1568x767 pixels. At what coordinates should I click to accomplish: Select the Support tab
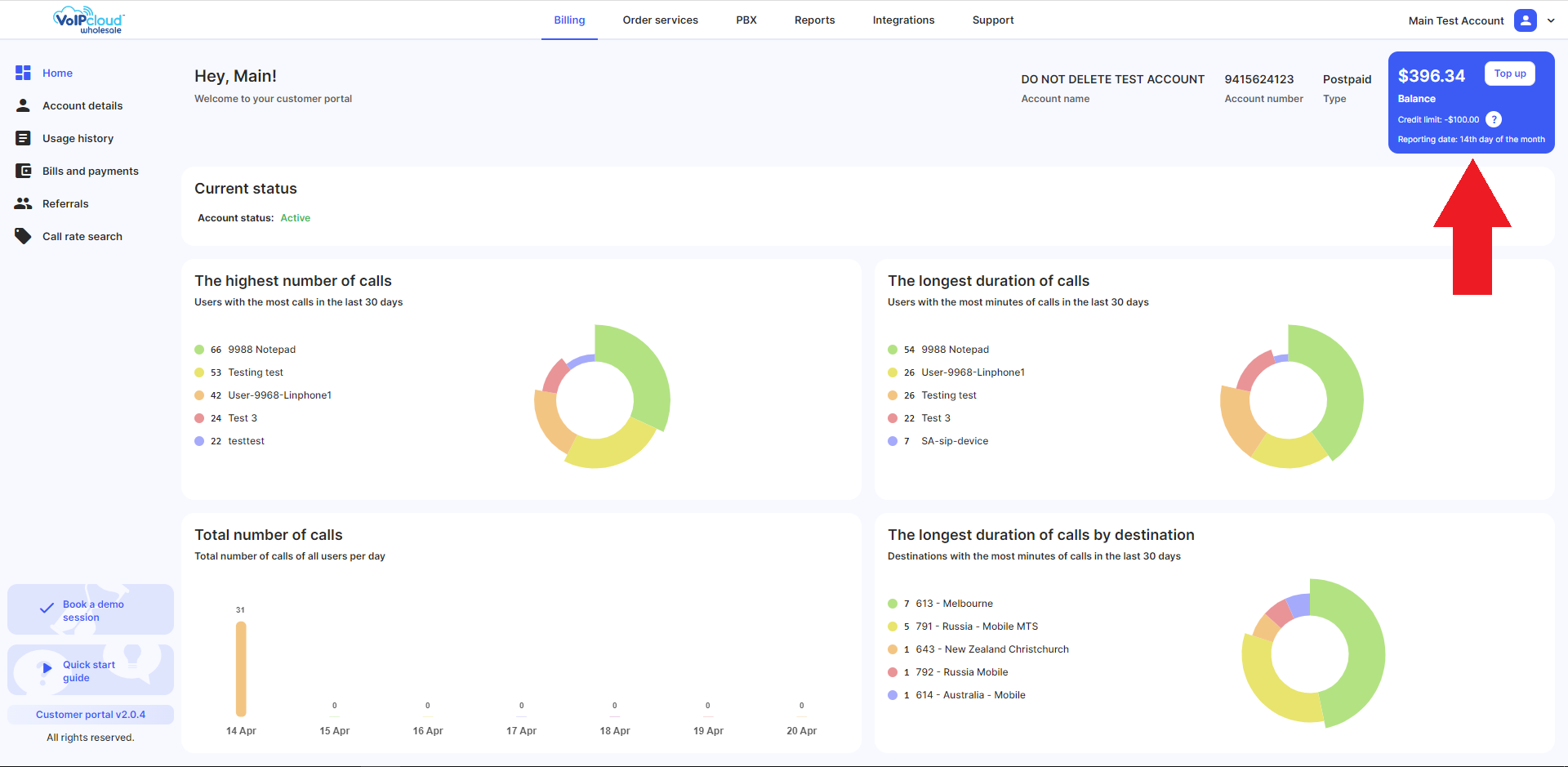click(993, 20)
